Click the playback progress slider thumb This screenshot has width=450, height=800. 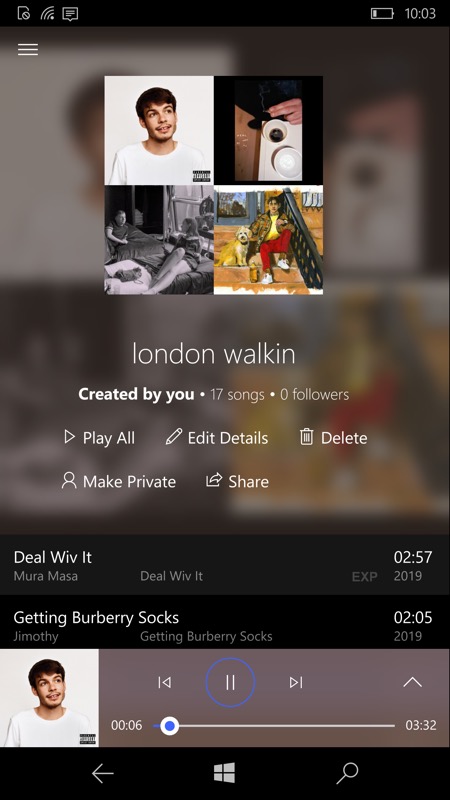click(x=169, y=726)
